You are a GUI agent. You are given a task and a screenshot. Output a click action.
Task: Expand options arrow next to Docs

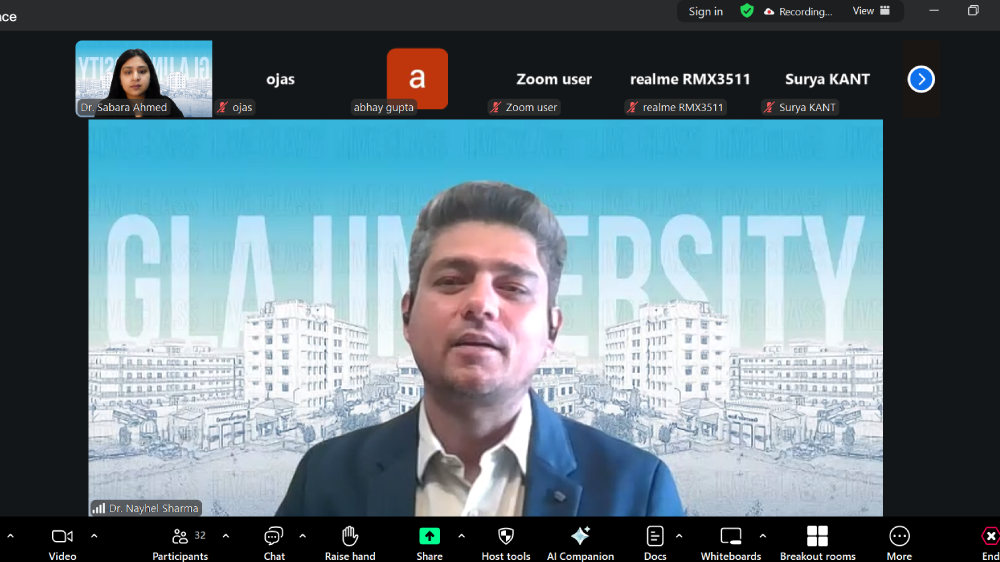(679, 536)
